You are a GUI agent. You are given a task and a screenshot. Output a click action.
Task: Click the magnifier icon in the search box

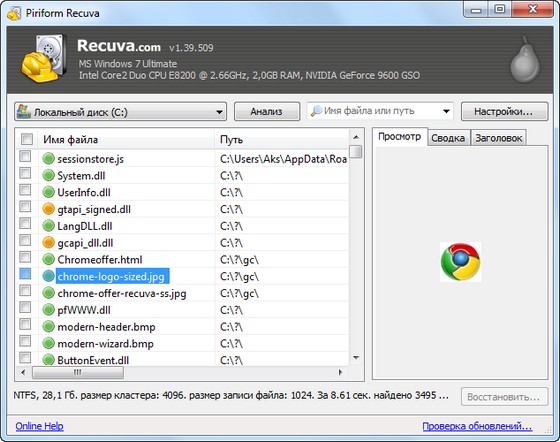click(x=316, y=111)
